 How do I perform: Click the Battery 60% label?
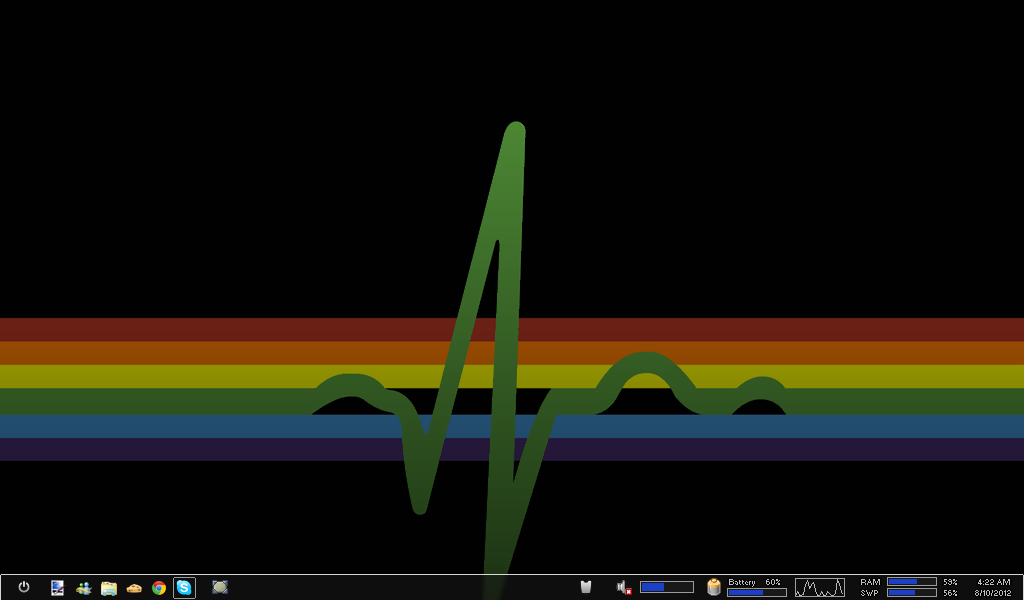754,582
